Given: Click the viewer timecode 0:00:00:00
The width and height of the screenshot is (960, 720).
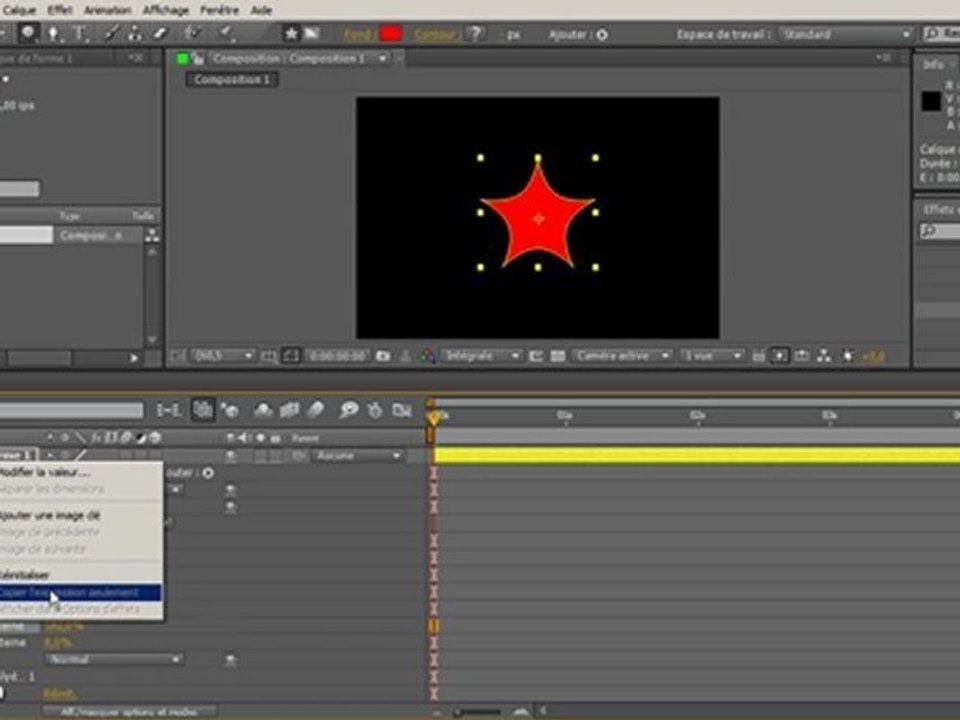Looking at the screenshot, I should coord(337,356).
